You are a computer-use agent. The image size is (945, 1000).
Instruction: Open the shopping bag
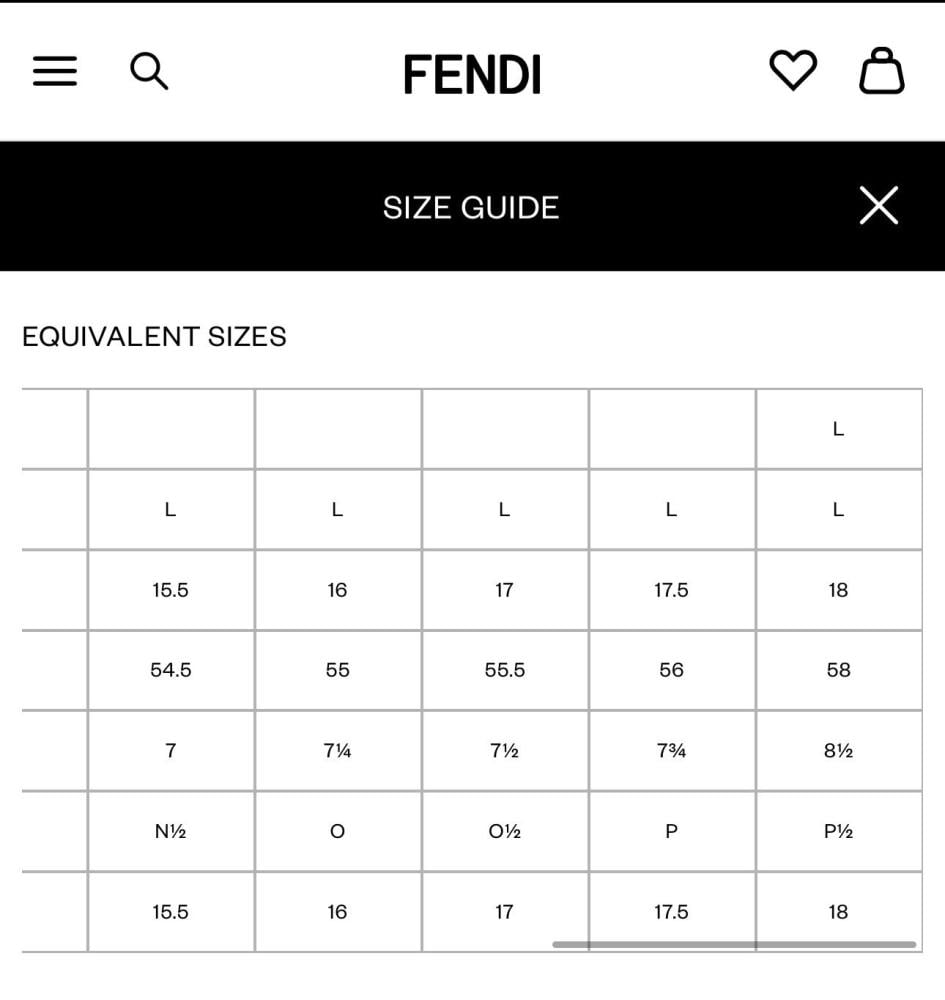881,72
